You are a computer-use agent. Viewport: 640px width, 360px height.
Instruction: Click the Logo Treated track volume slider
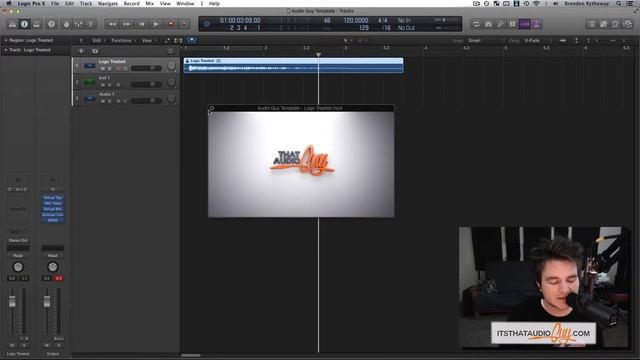(x=146, y=68)
